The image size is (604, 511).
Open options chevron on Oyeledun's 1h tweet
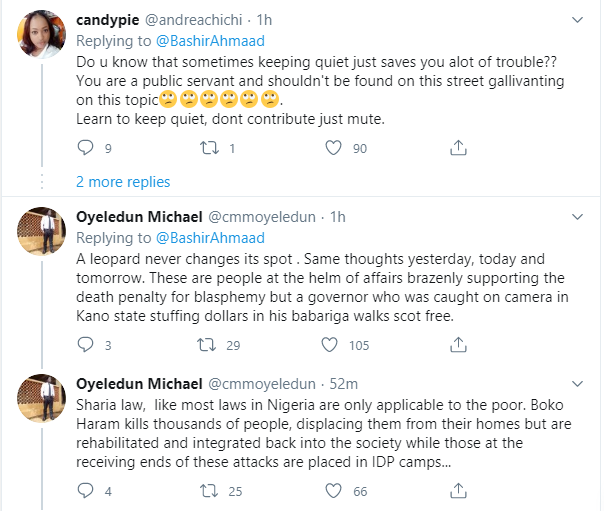click(x=577, y=217)
